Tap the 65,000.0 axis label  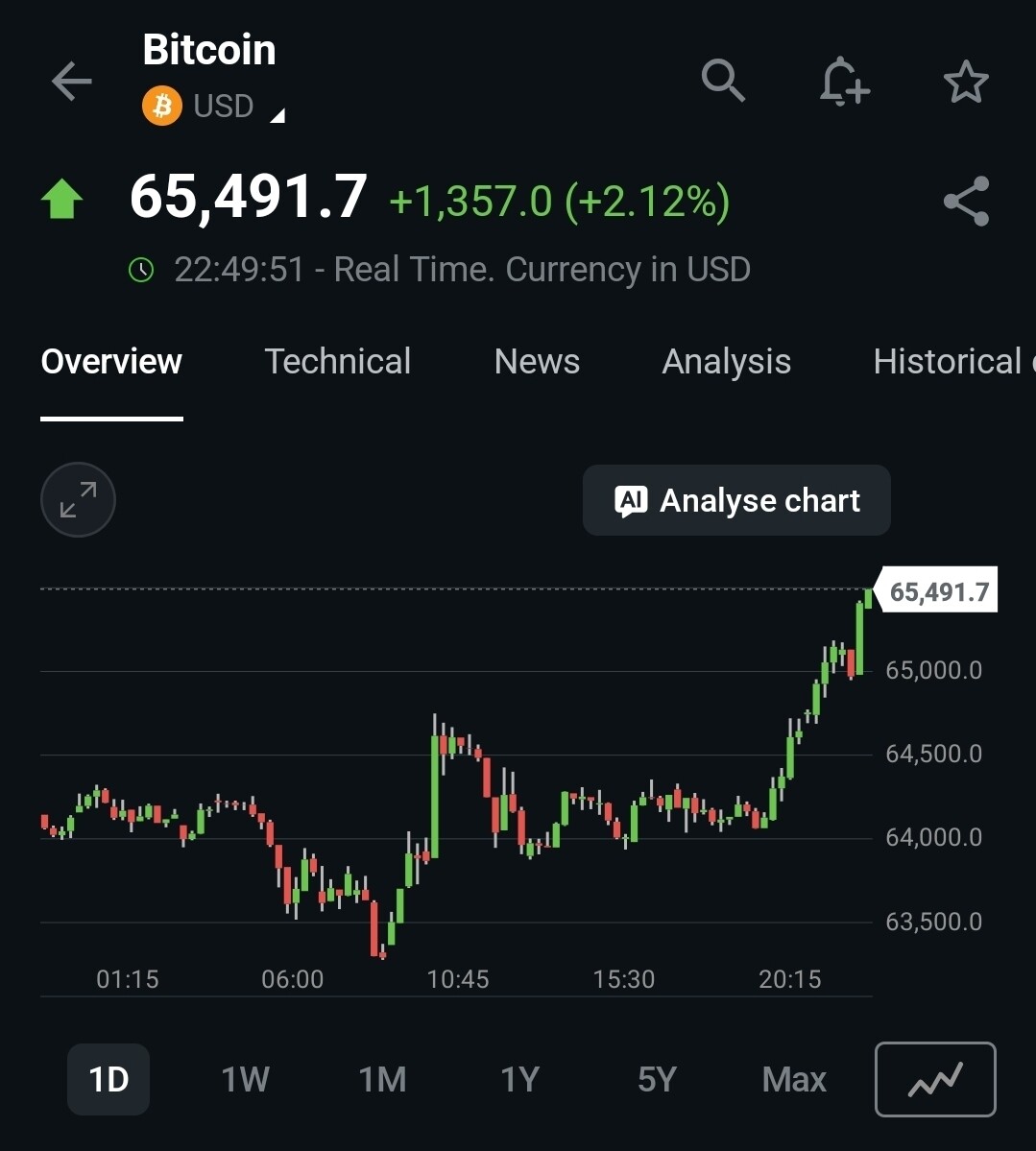tap(934, 670)
